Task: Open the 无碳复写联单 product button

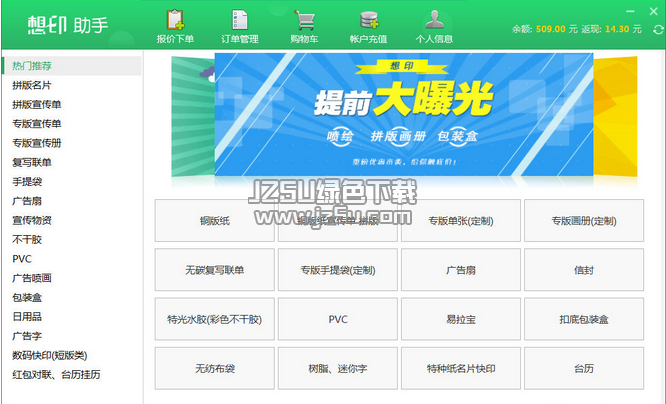Action: 214,270
